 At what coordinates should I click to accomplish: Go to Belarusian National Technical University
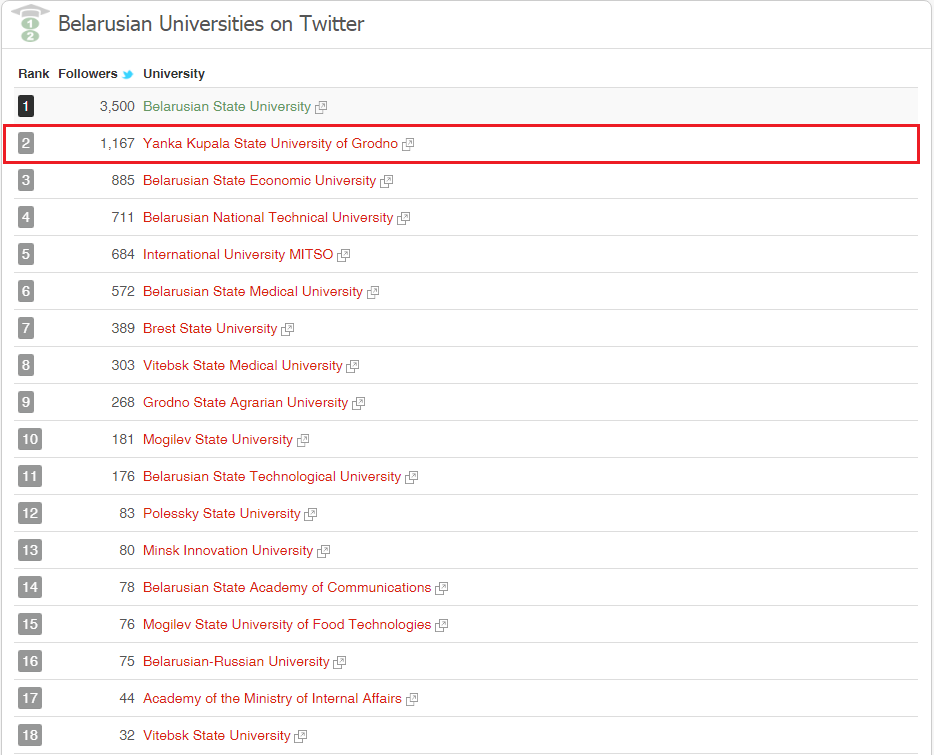pyautogui.click(x=268, y=218)
